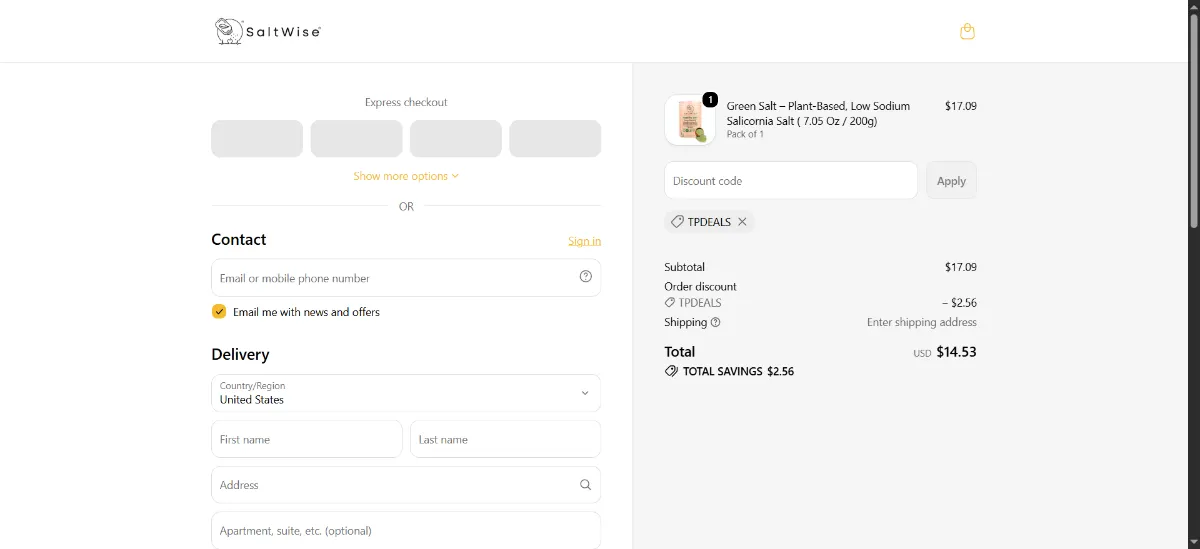Click the third express checkout placeholder button
The width and height of the screenshot is (1200, 549).
tap(456, 139)
